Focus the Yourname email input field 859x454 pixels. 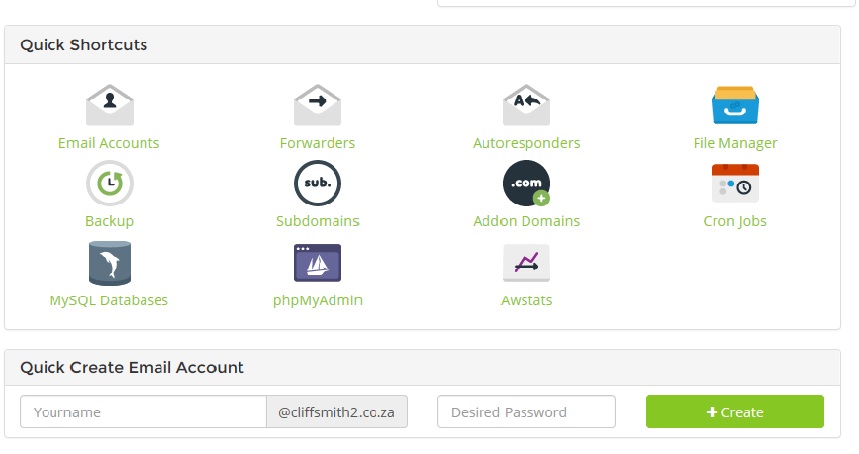[x=144, y=412]
